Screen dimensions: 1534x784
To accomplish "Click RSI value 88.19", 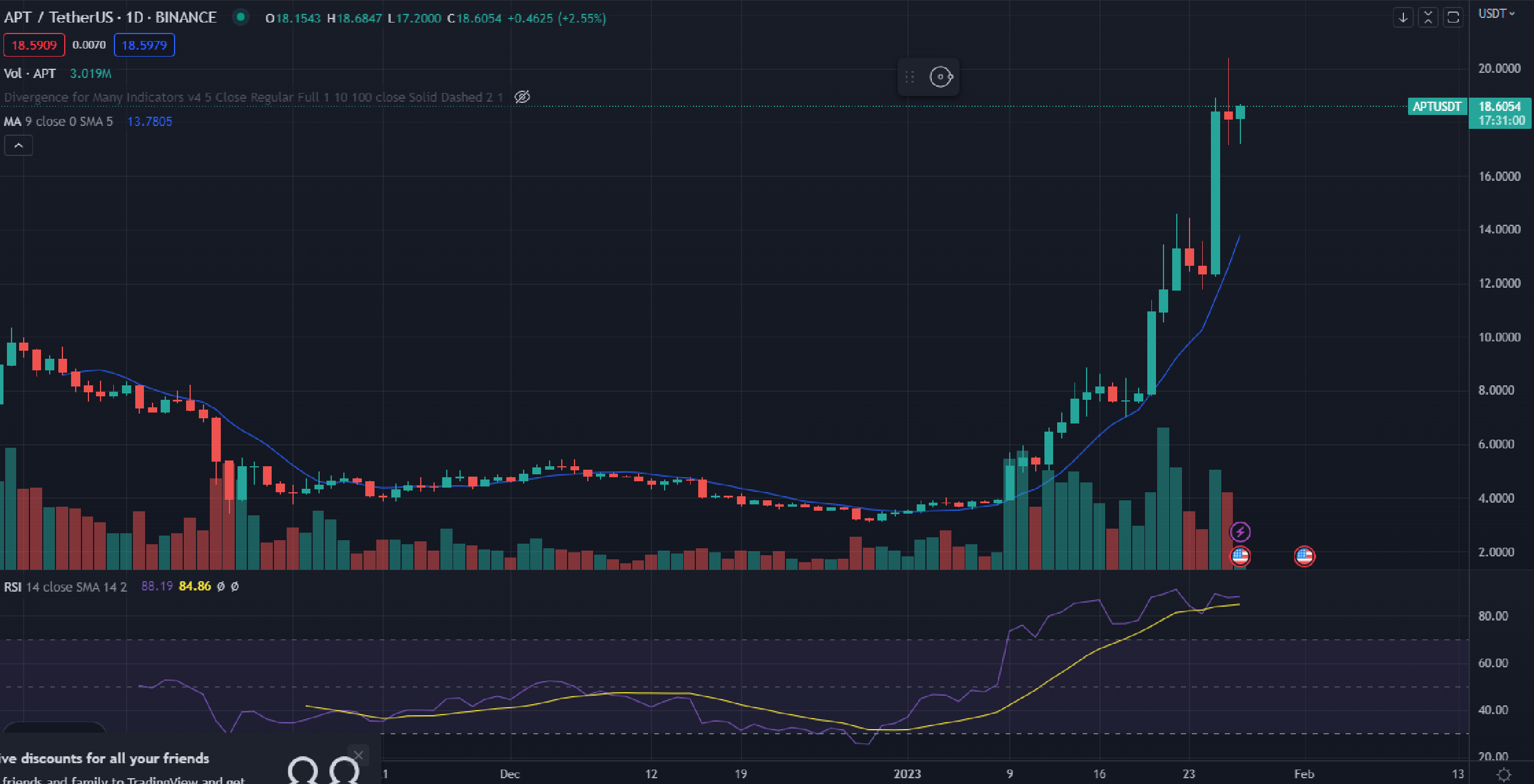I will pyautogui.click(x=157, y=586).
